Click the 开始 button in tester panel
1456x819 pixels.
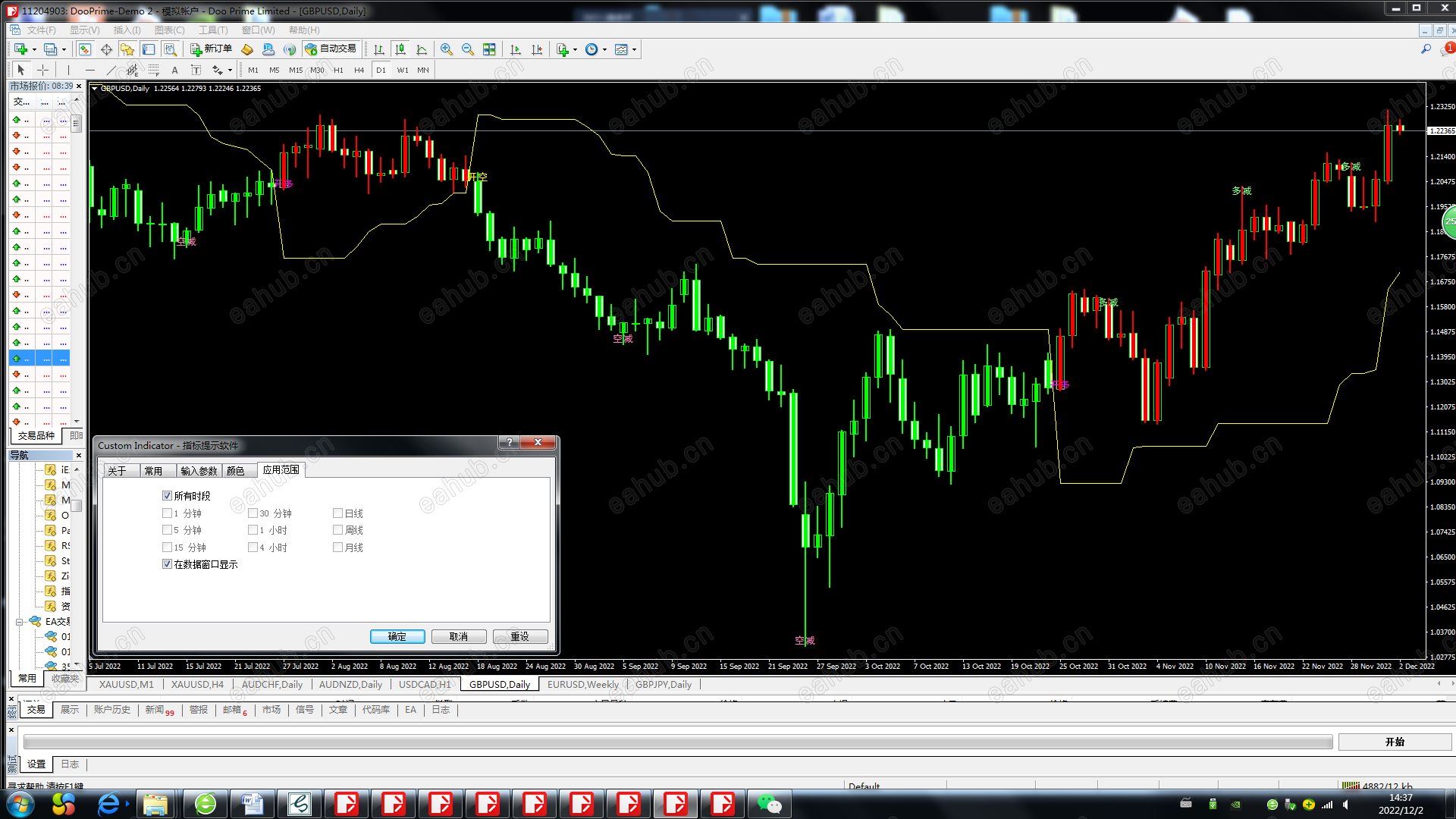[1395, 742]
